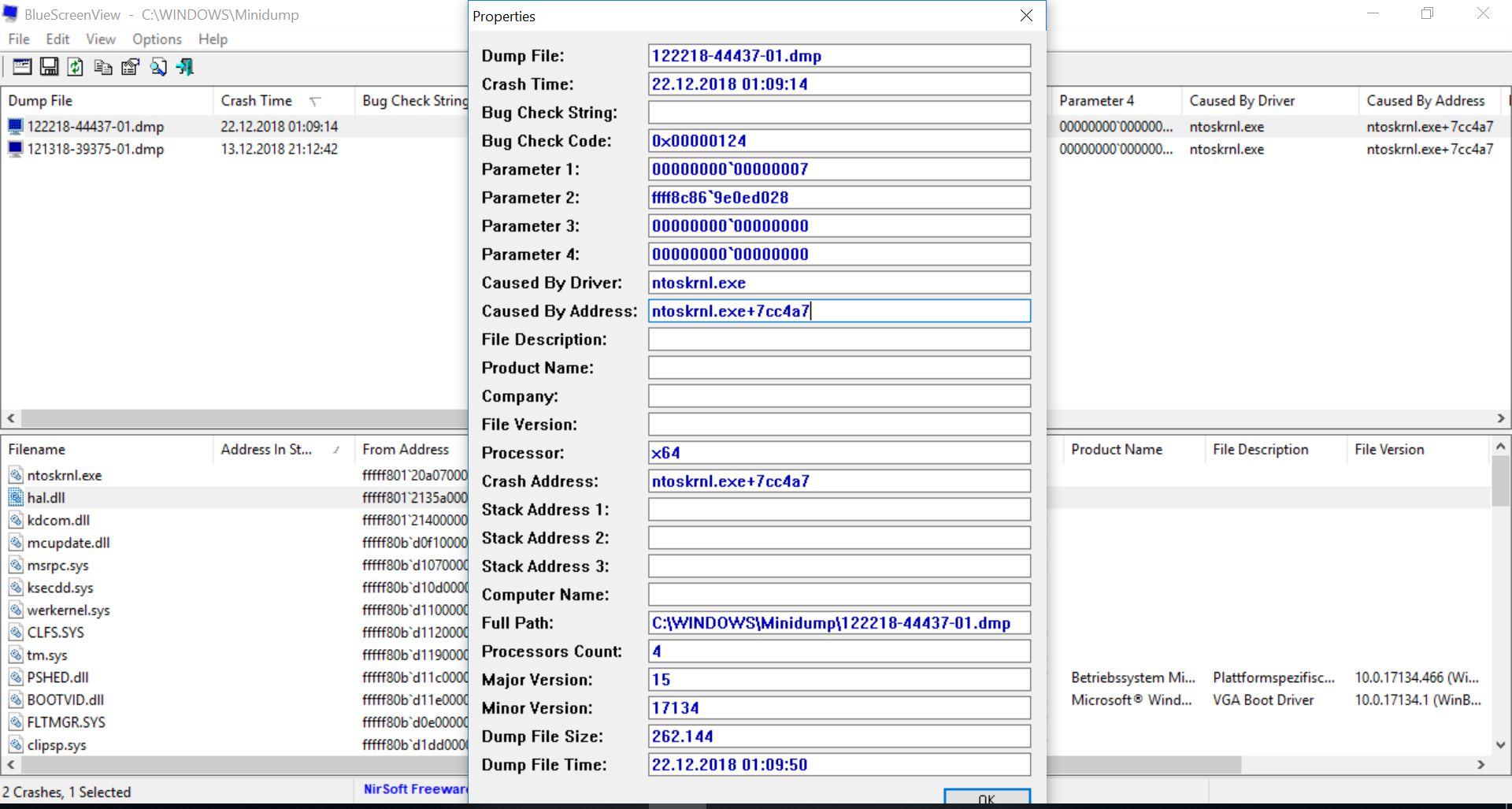The width and height of the screenshot is (1512, 809).
Task: Click inside the Bug Check Code field
Action: pyautogui.click(x=839, y=141)
